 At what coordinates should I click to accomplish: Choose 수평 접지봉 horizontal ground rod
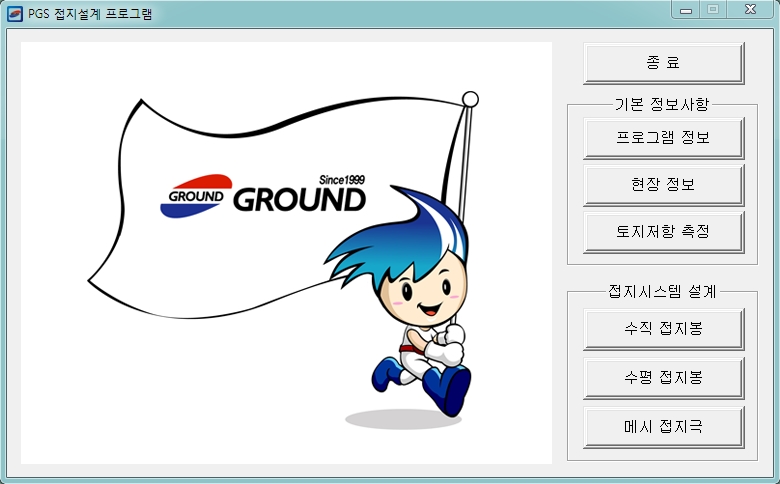663,377
